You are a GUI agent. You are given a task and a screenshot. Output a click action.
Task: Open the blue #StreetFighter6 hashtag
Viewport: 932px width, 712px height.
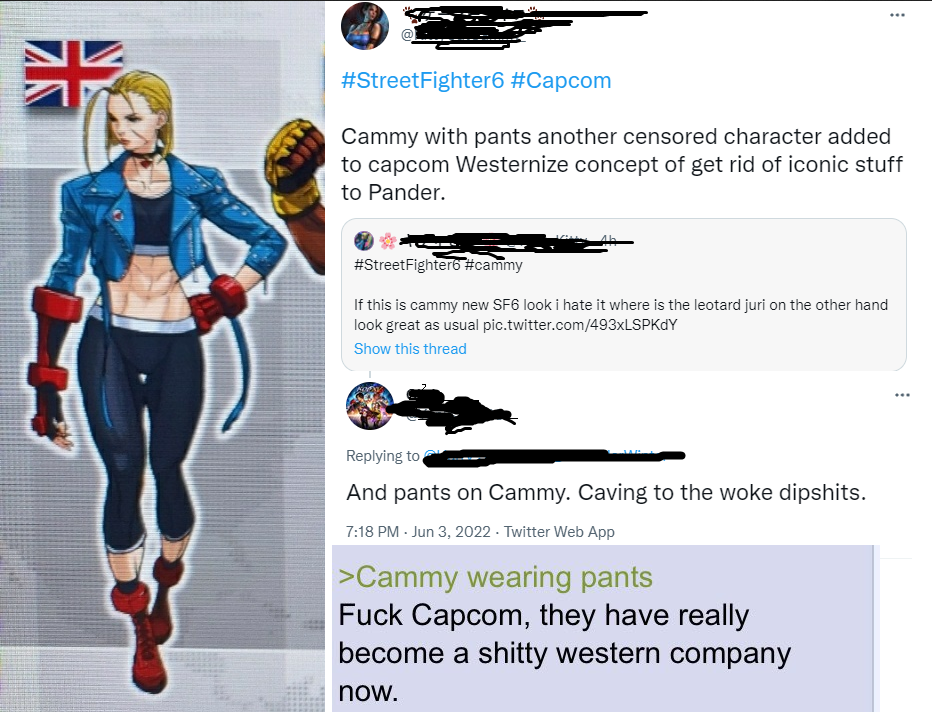coord(423,80)
